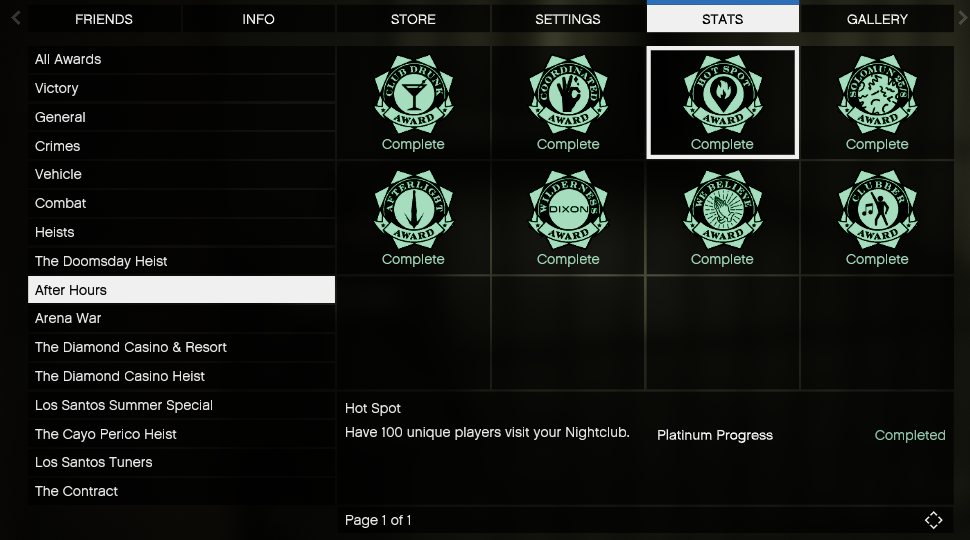
Task: Open The Contract awards category
Action: point(181,491)
